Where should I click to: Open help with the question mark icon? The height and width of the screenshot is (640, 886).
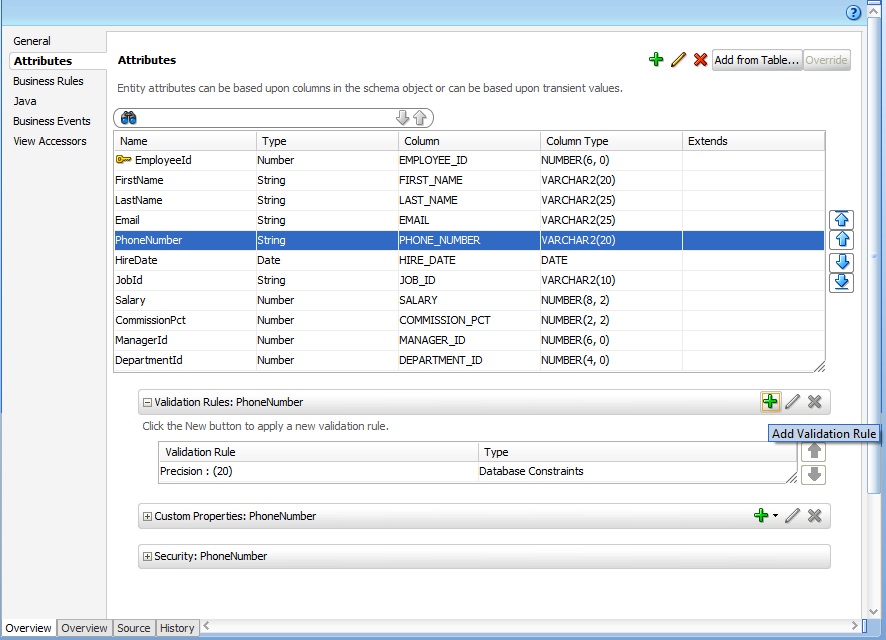pos(853,12)
